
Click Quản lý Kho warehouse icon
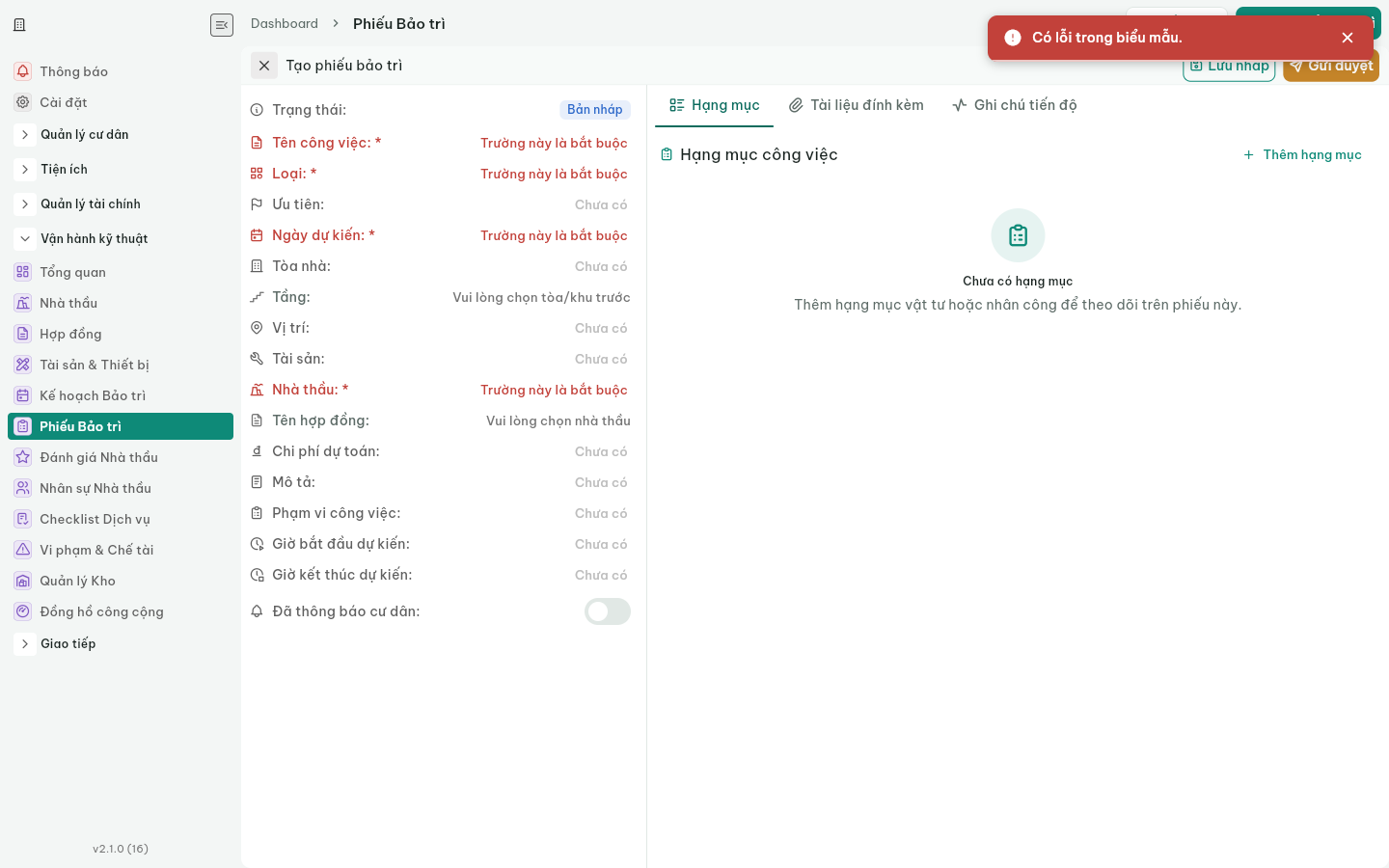[x=23, y=581]
